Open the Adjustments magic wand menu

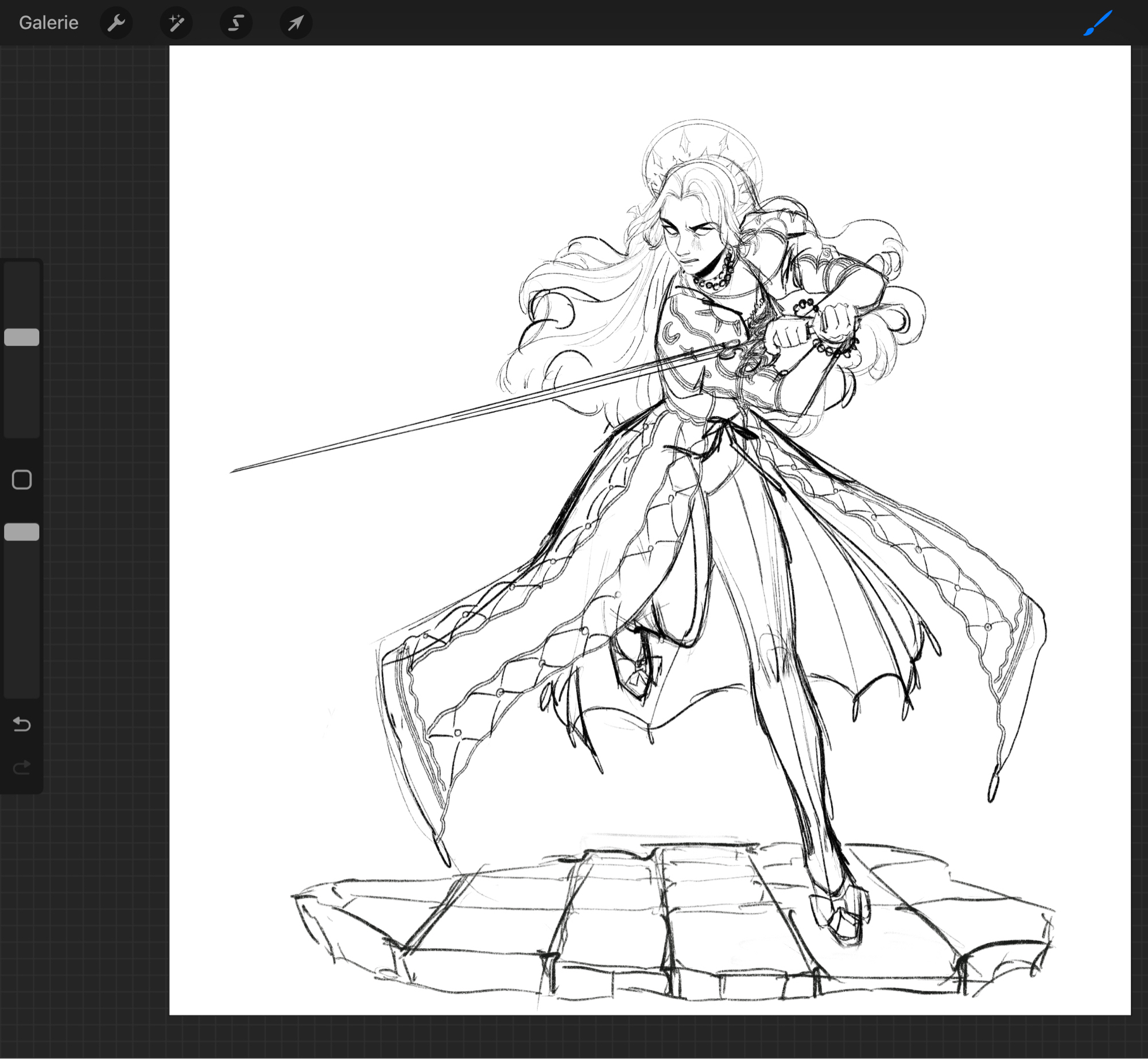[176, 23]
